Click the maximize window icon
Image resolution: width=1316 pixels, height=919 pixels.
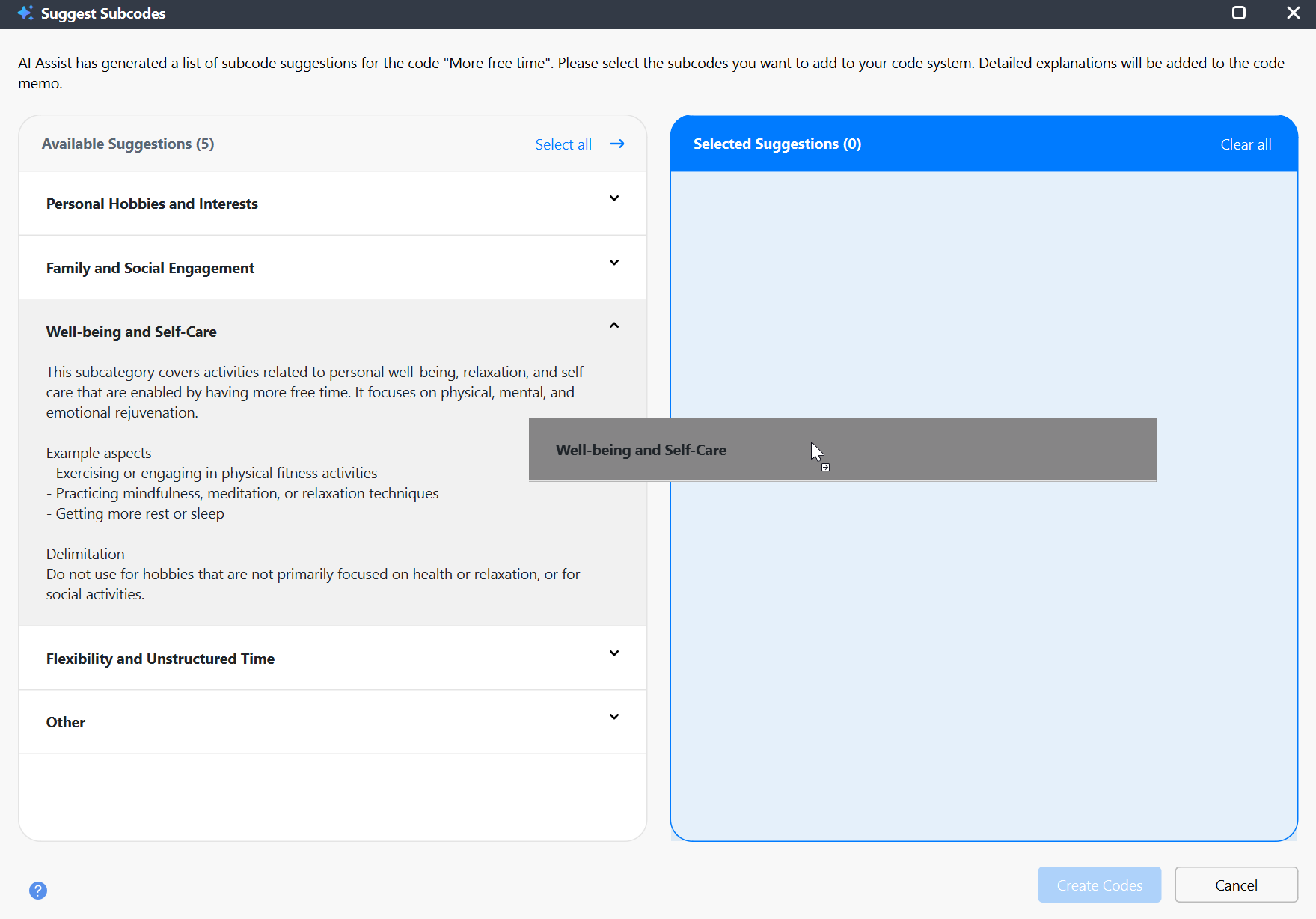[x=1238, y=13]
